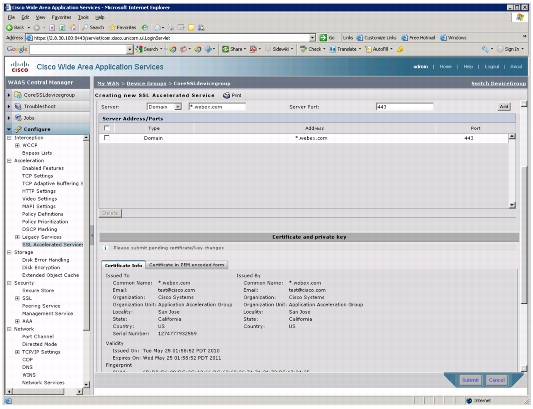Click the Add button next to Server Port
Viewport: 533px width, 409px height.
click(504, 107)
